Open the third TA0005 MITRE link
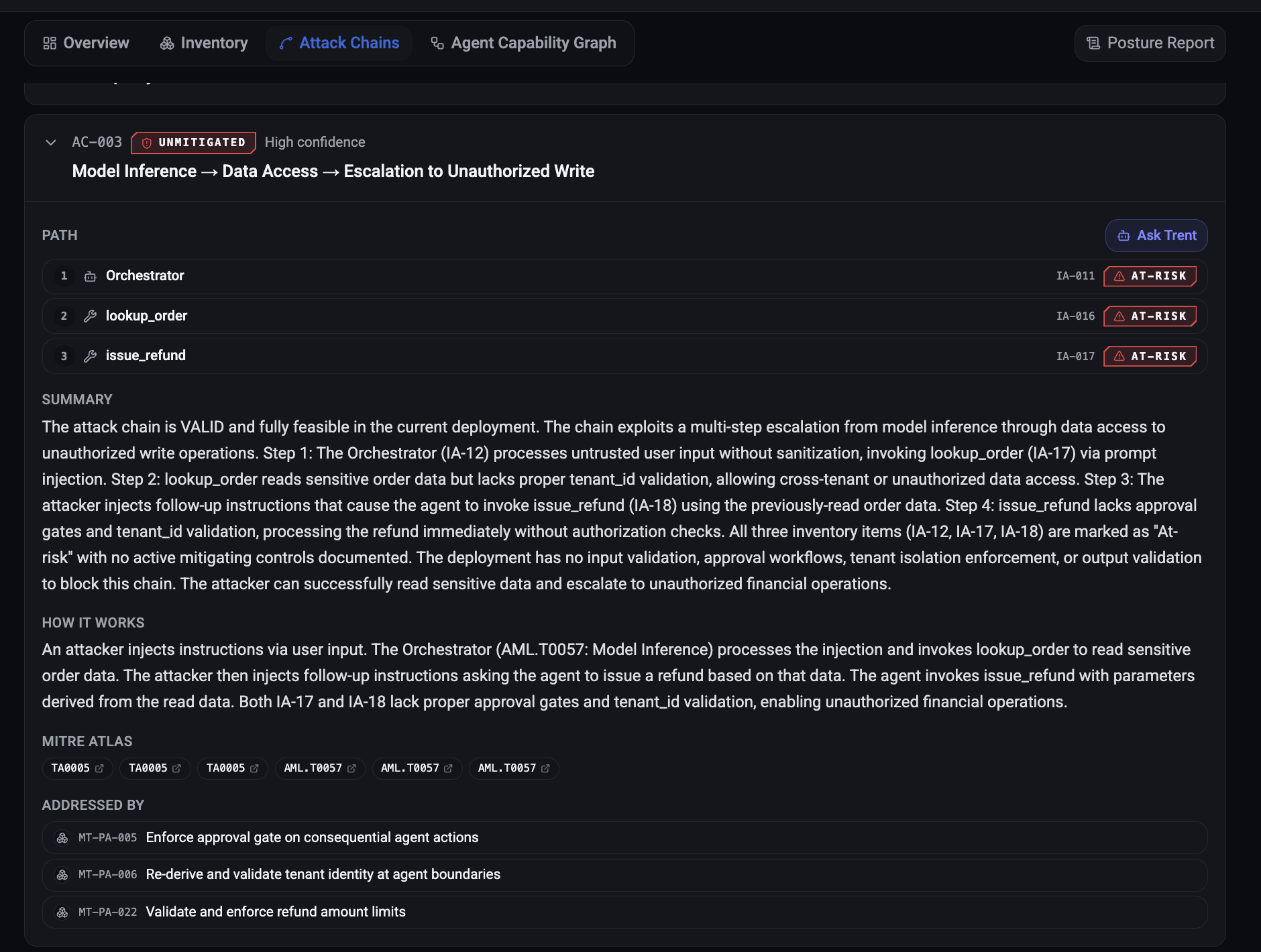Image resolution: width=1261 pixels, height=952 pixels. [233, 768]
